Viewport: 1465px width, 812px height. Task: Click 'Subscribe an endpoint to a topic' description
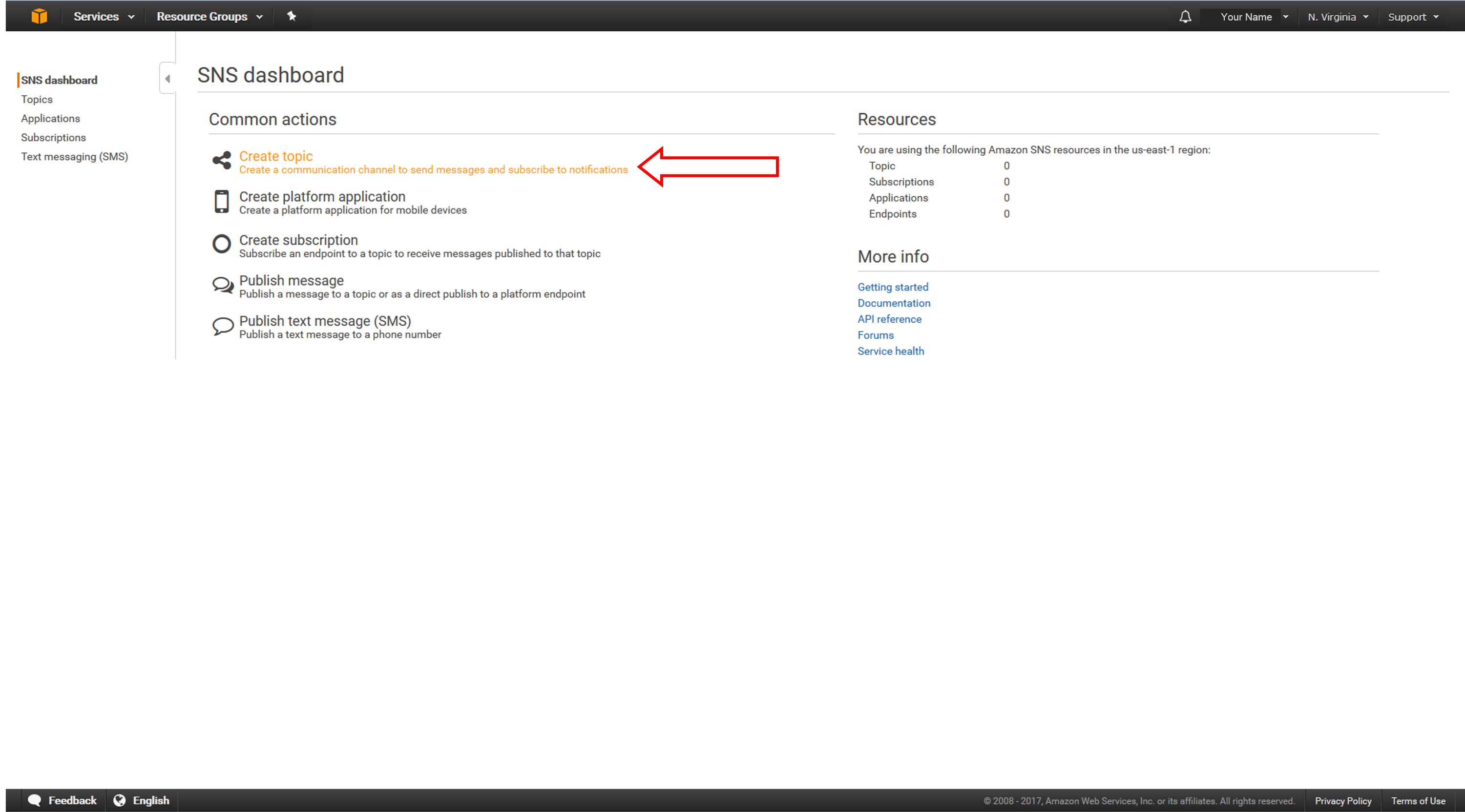(x=419, y=253)
